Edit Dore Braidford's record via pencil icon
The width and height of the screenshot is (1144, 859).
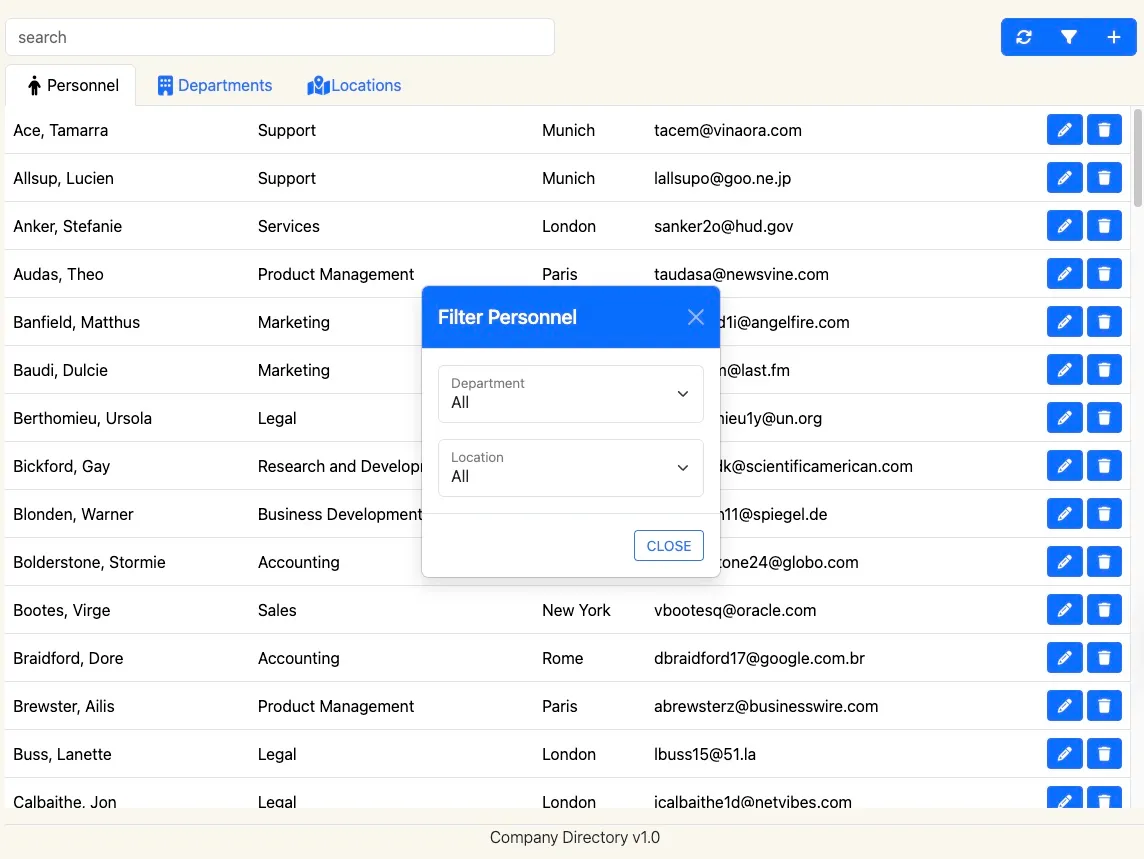tap(1064, 658)
